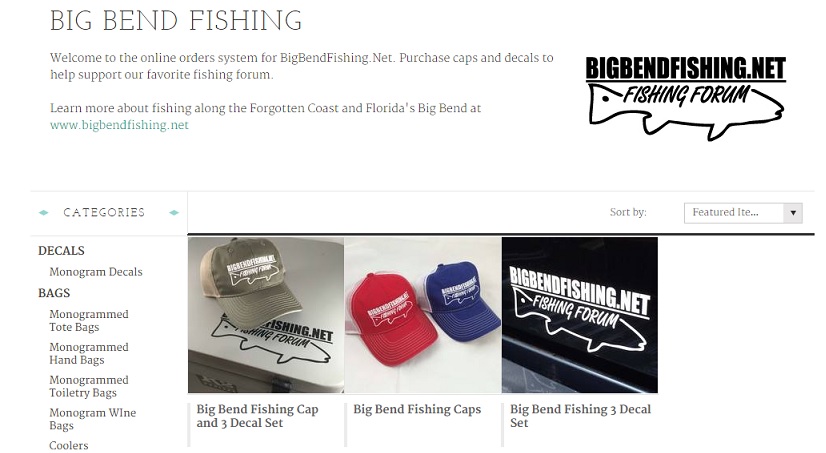Open the www.bigbendfishing.net link
The image size is (826, 453).
[119, 125]
